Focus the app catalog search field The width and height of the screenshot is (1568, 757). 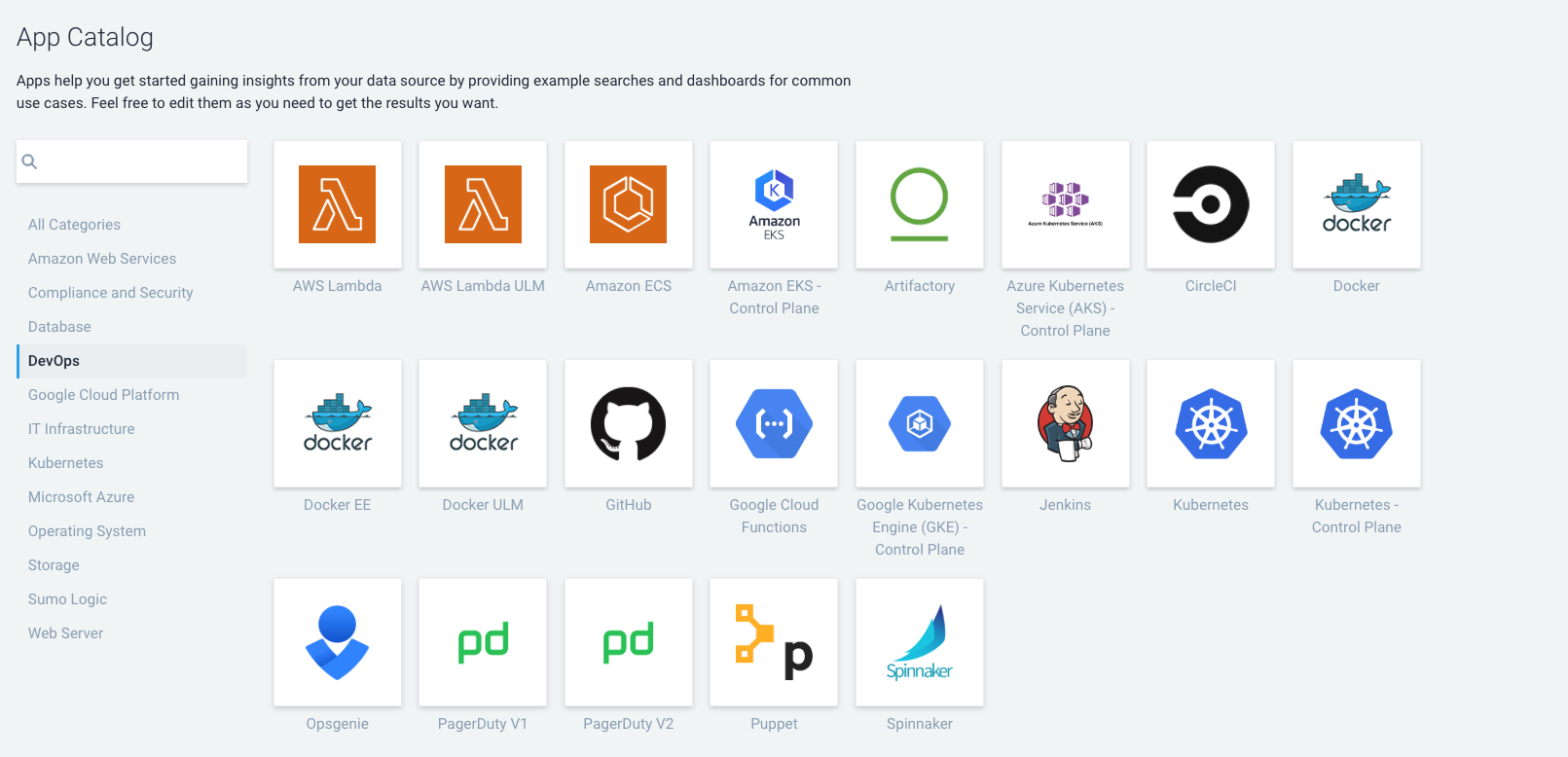click(x=131, y=162)
